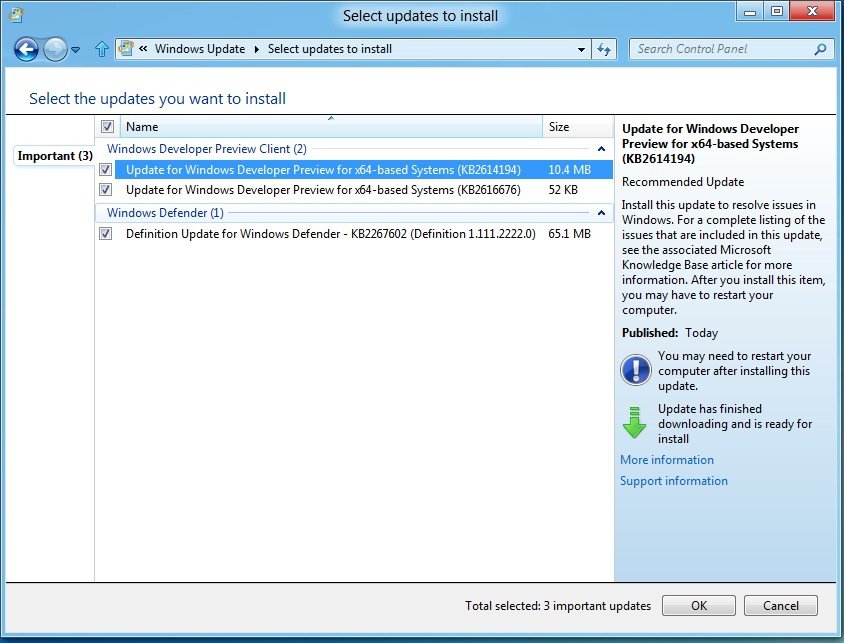Click the Cancel button
The width and height of the screenshot is (844, 643).
point(780,605)
